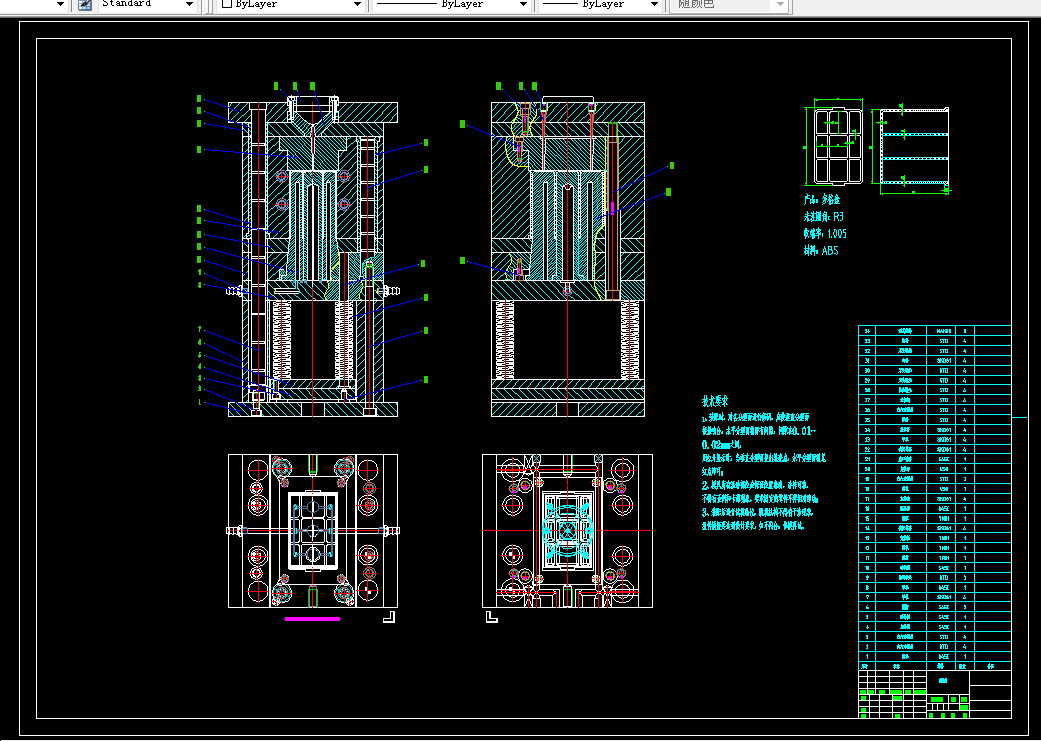Open the ByLayer linetype dropdown
Image resolution: width=1041 pixels, height=741 pixels.
click(x=451, y=5)
